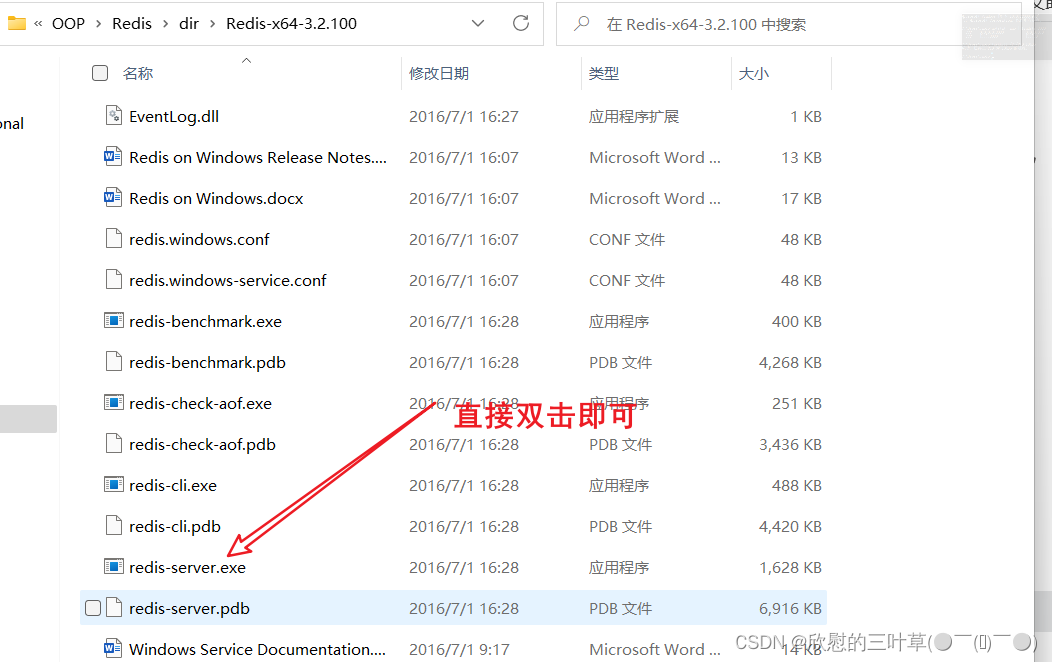Expand the chevron after OOP in the path
This screenshot has width=1052, height=662.
(x=99, y=23)
